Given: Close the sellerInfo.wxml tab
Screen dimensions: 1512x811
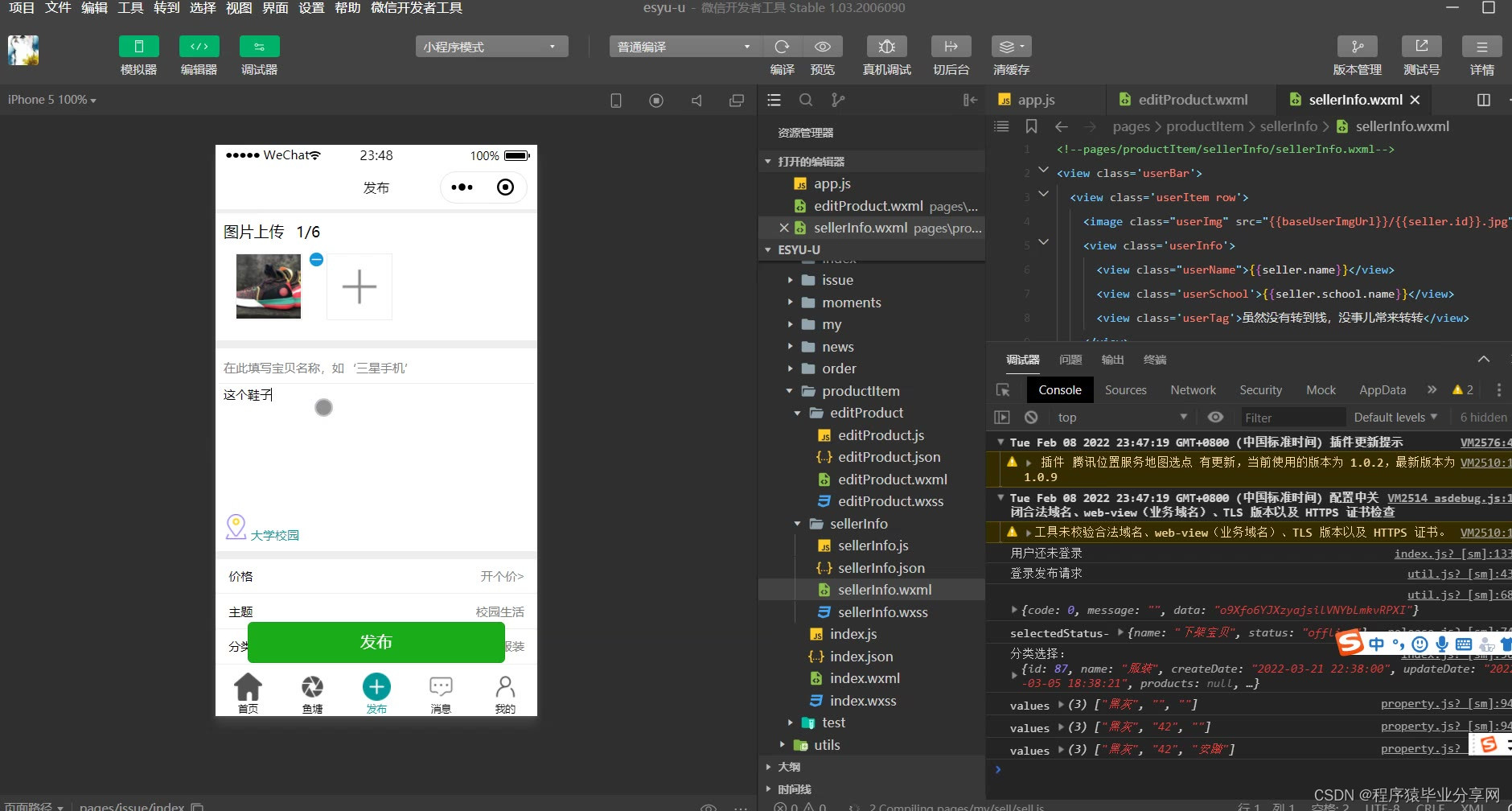Looking at the screenshot, I should coord(1415,100).
